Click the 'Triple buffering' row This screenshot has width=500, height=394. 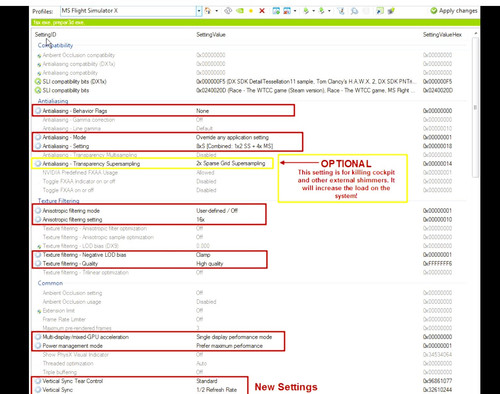pos(249,372)
